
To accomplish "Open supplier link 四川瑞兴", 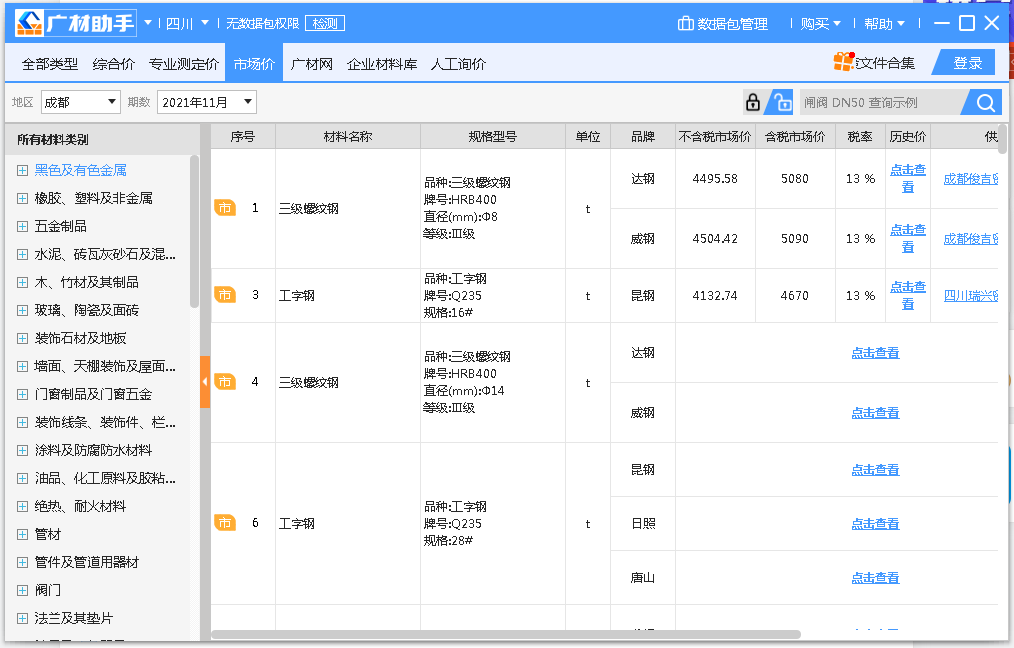I will 971,296.
